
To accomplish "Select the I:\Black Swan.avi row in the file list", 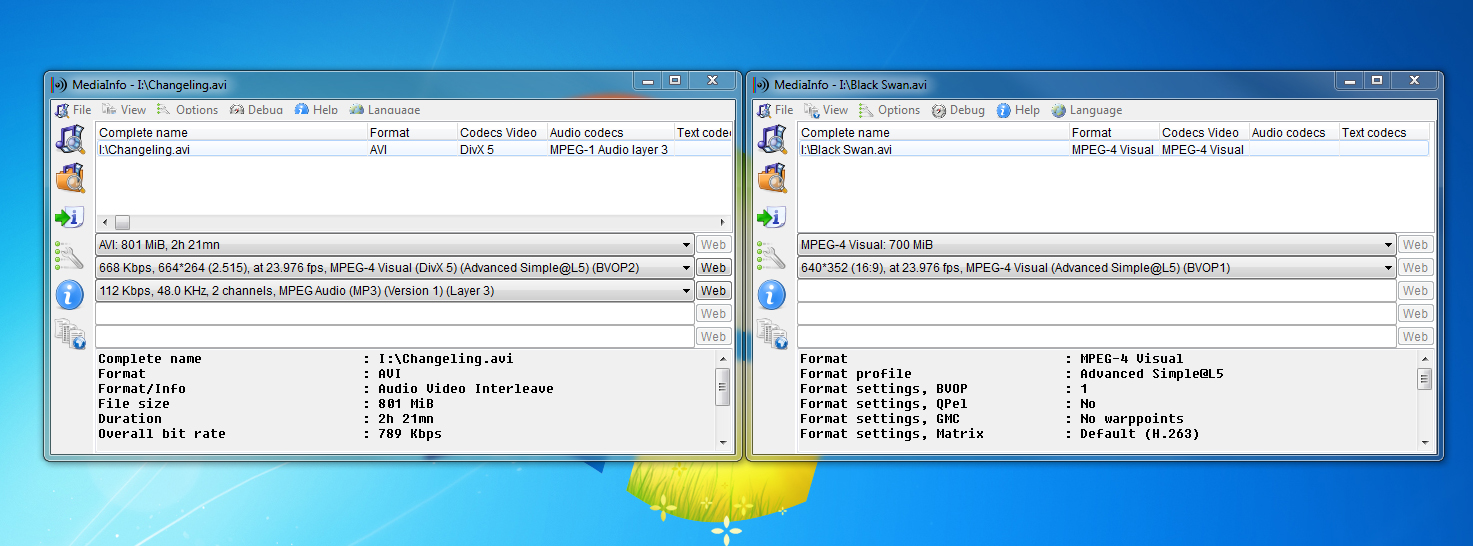I will (x=1113, y=149).
